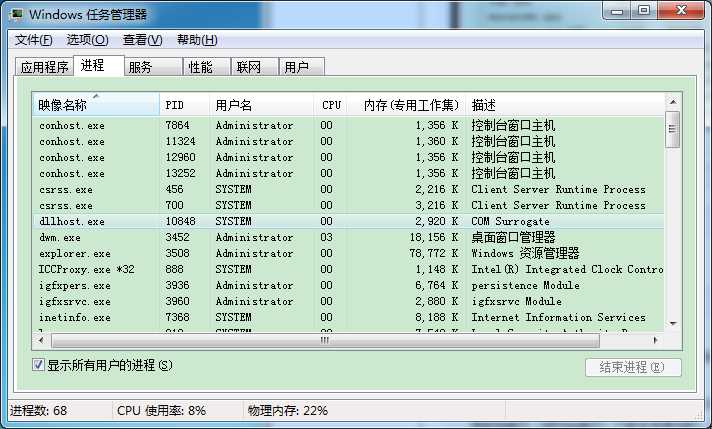Select the inetinfo.exe process row
This screenshot has height=429, width=712.
(x=348, y=317)
